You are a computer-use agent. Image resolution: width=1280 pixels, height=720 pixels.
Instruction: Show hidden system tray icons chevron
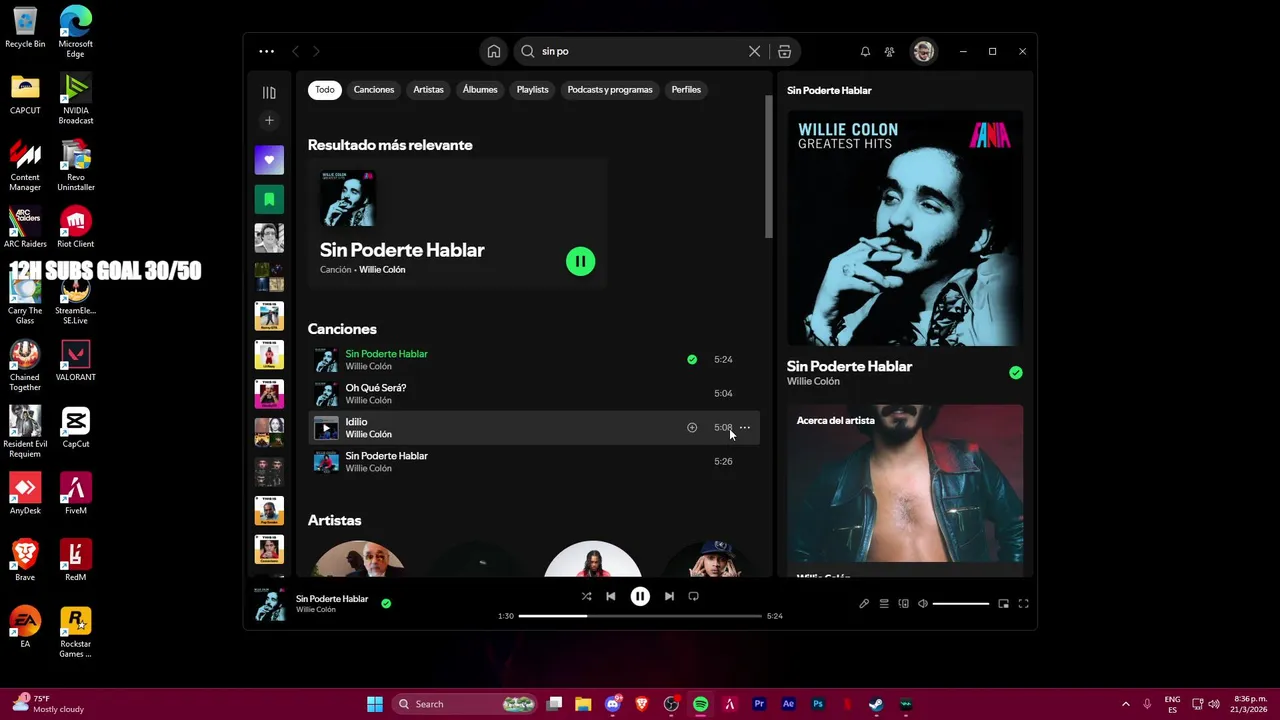[1126, 704]
